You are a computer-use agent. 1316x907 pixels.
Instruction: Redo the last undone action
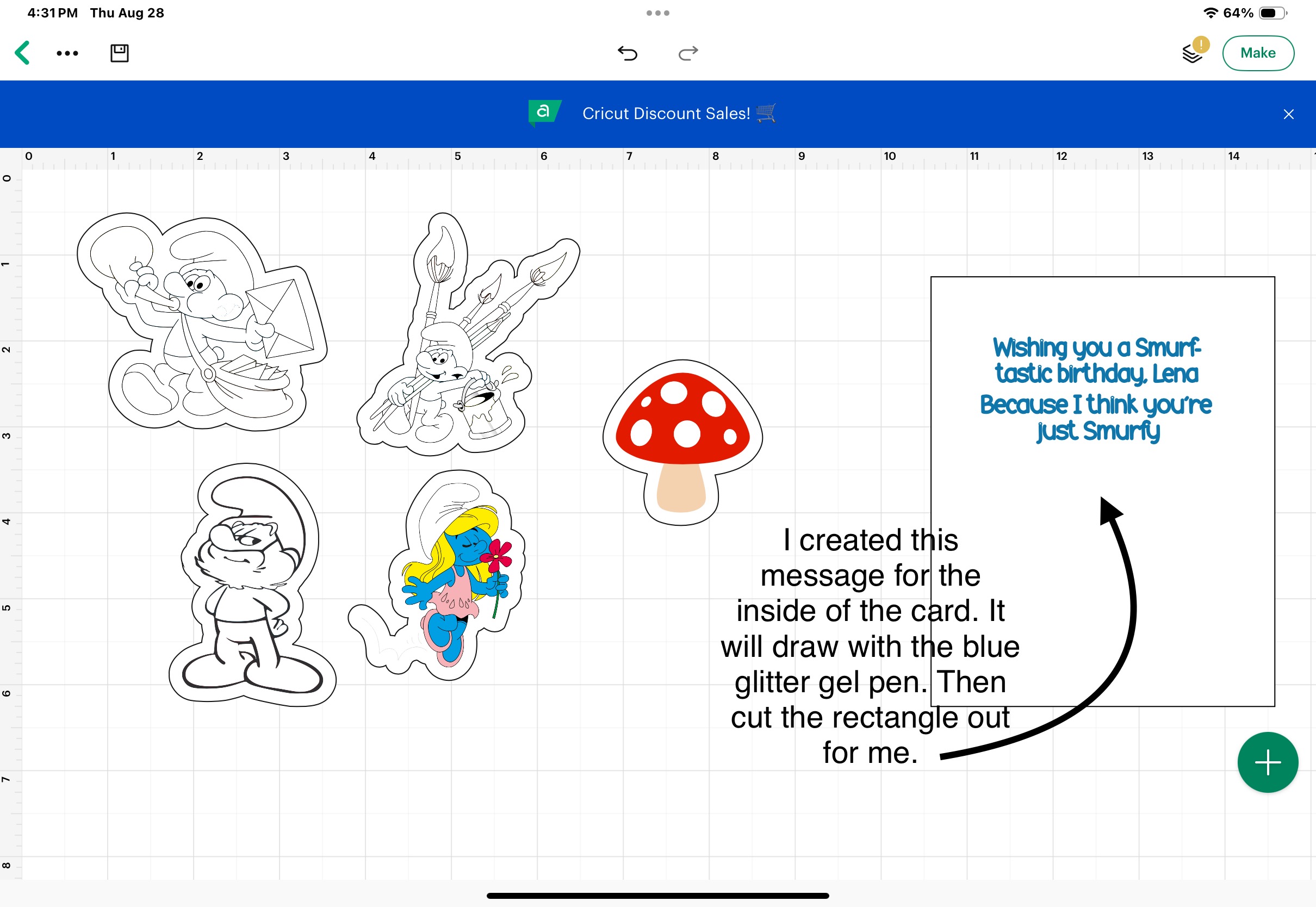[687, 53]
